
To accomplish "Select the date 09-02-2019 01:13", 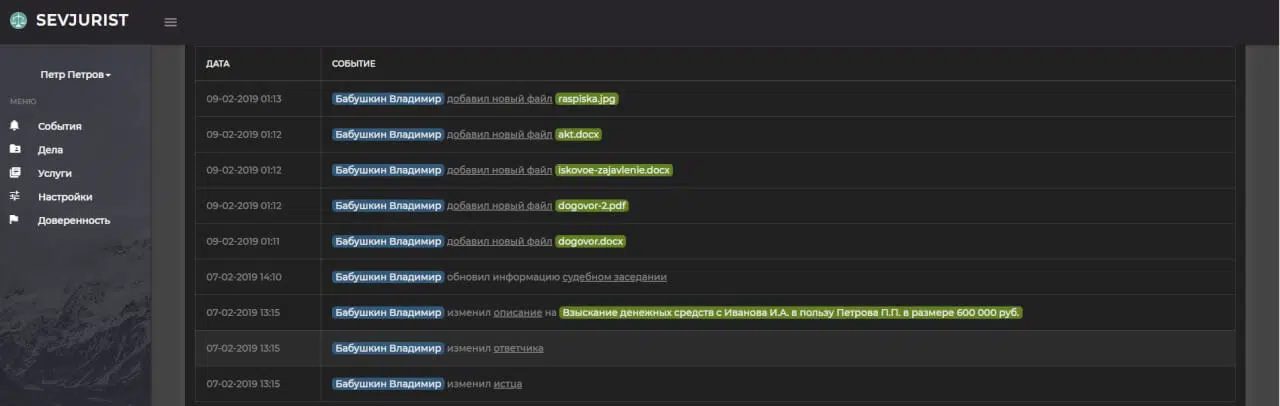I will click(244, 99).
